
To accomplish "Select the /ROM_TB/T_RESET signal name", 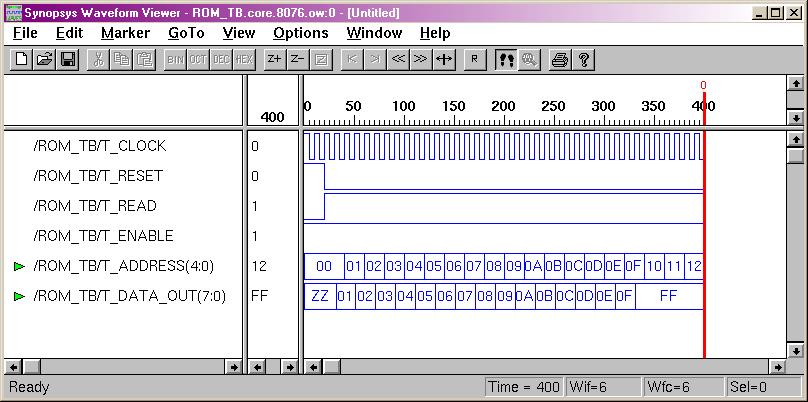I will click(x=98, y=176).
